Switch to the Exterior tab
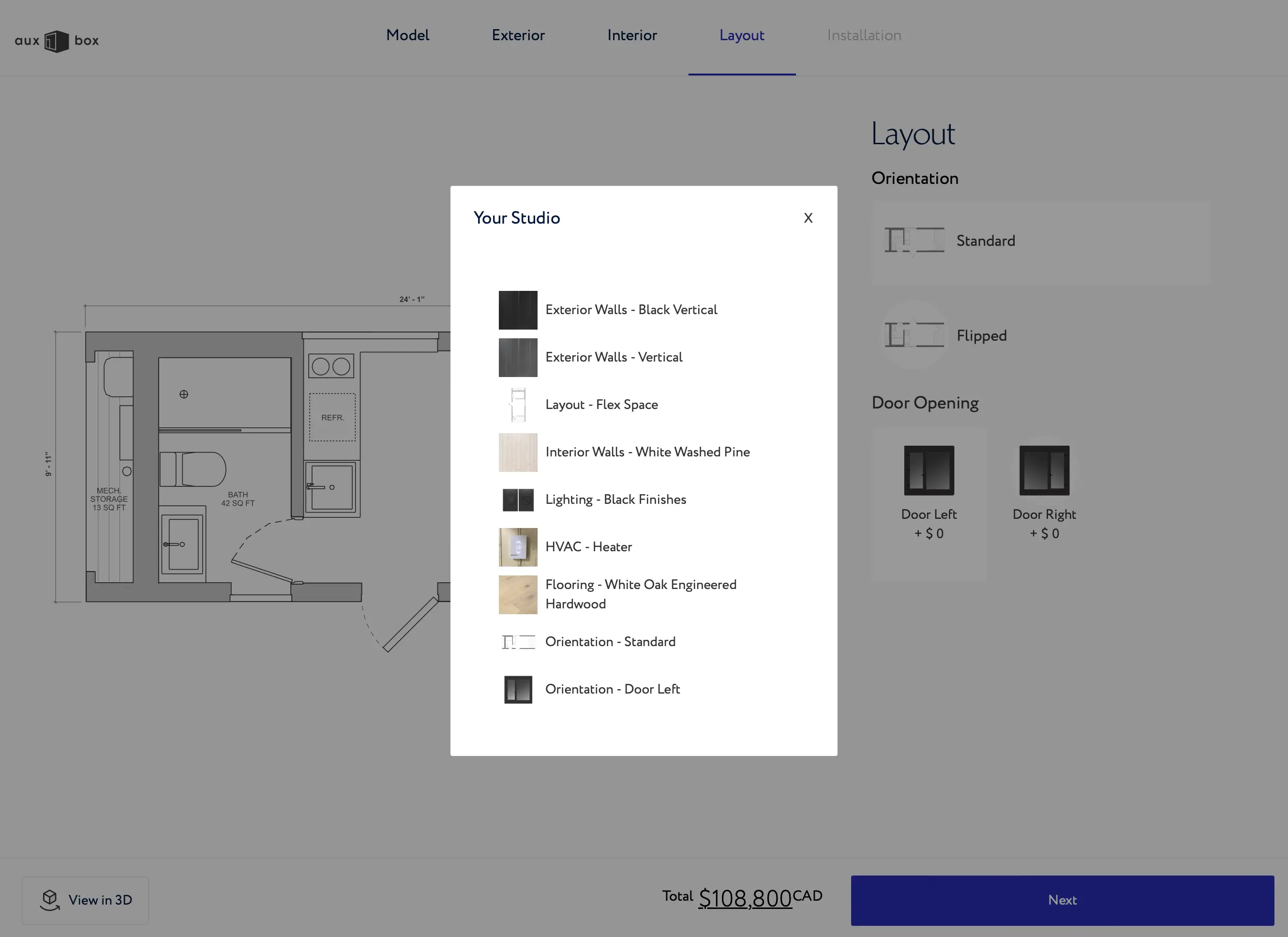 click(518, 36)
